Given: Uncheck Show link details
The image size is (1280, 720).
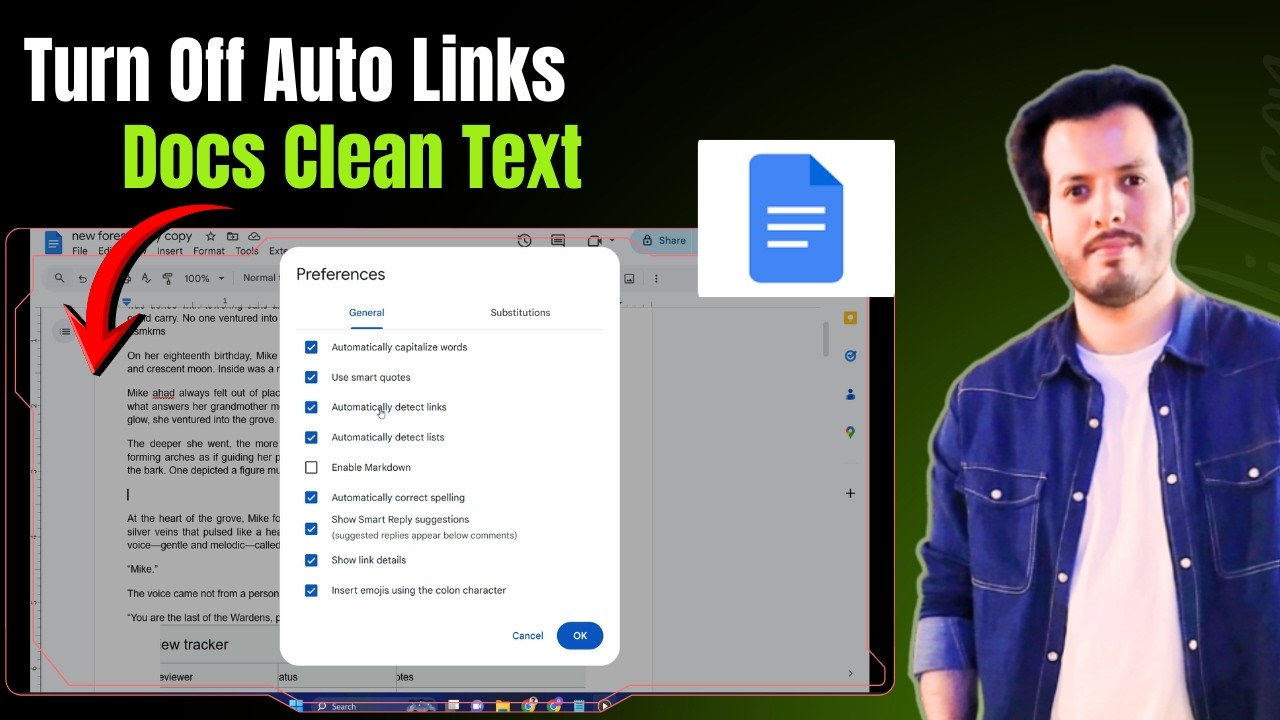Looking at the screenshot, I should 311,560.
